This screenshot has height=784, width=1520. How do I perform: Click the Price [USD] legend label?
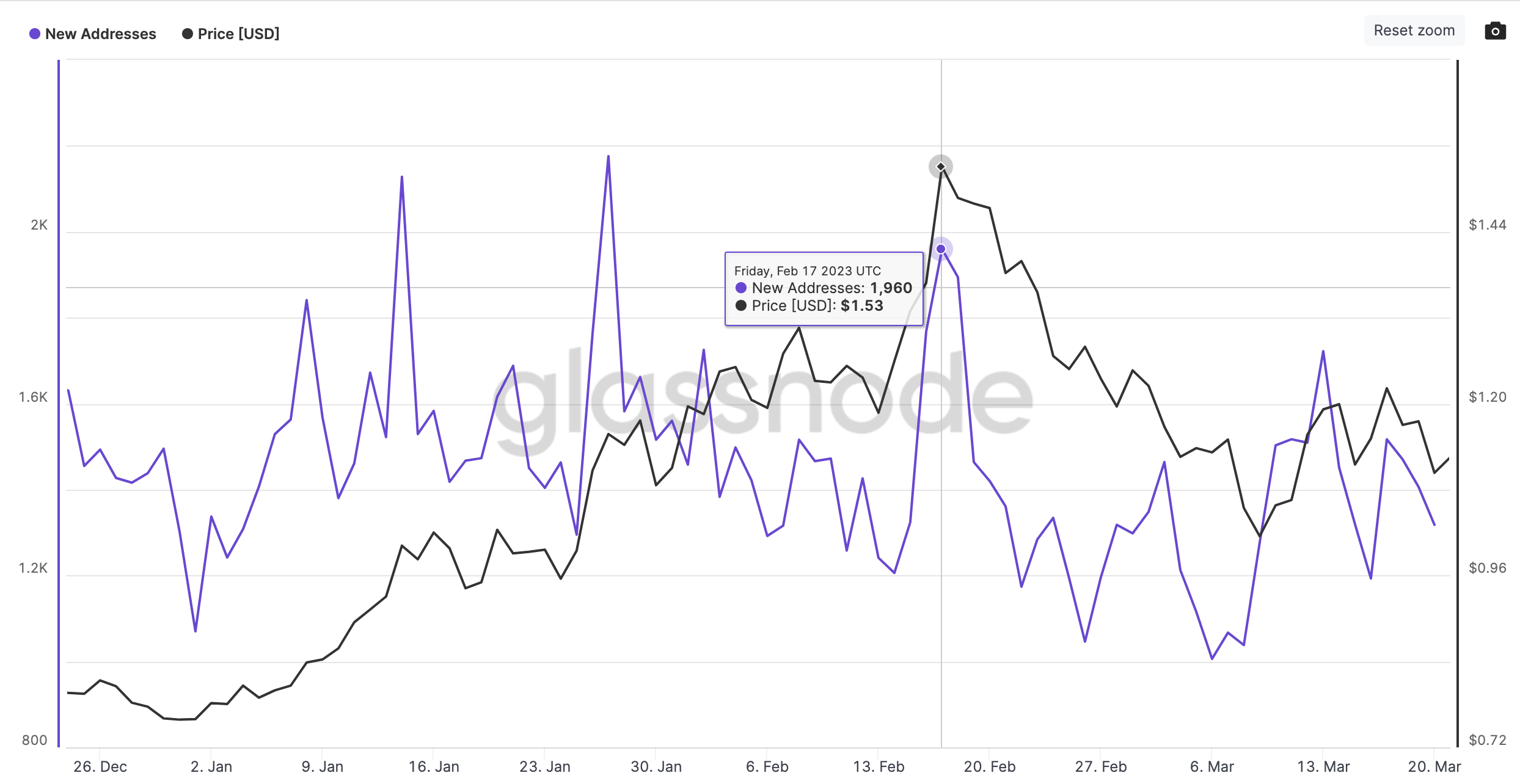coord(238,34)
